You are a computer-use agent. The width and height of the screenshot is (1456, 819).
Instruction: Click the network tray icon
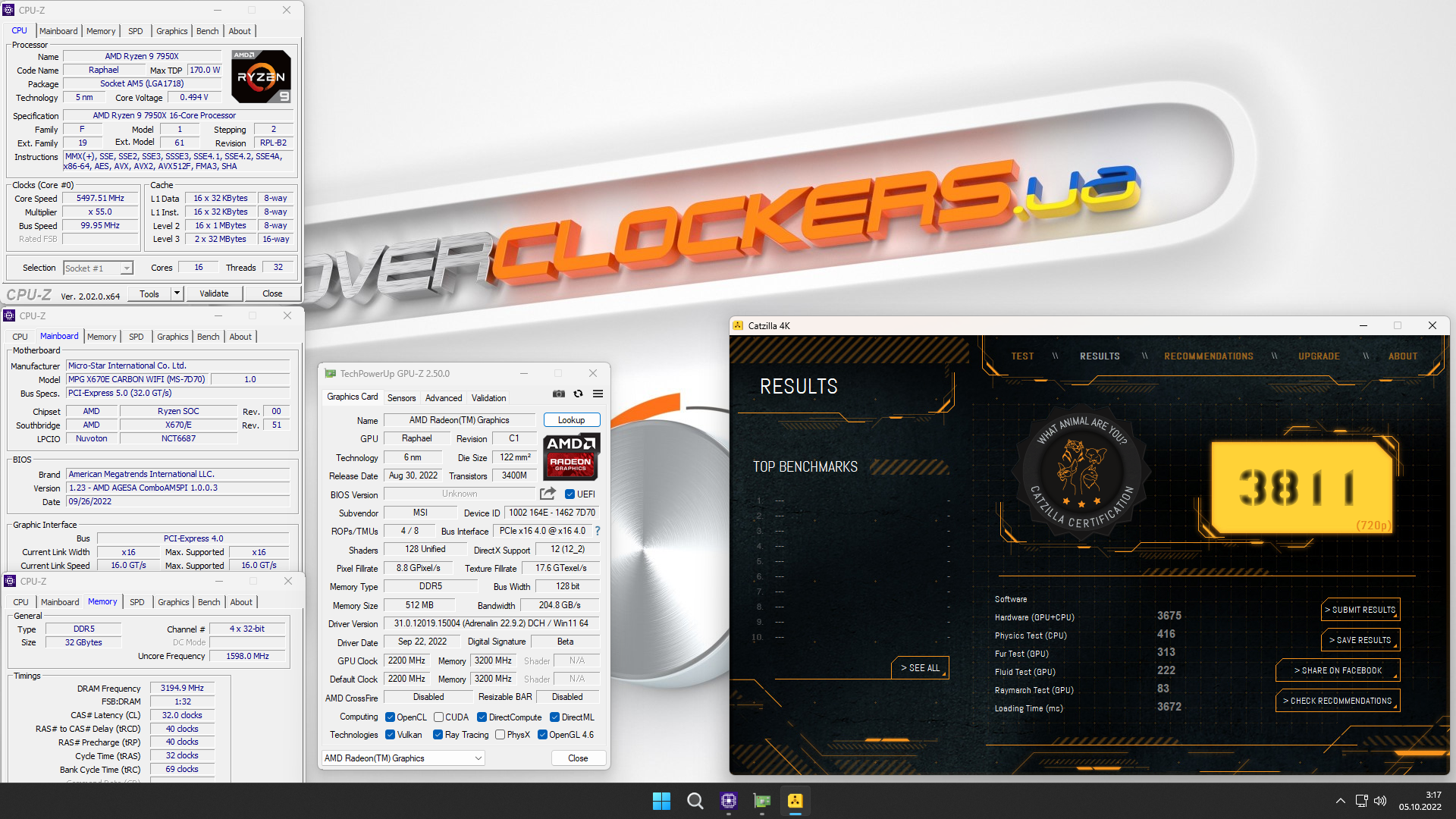1361,801
